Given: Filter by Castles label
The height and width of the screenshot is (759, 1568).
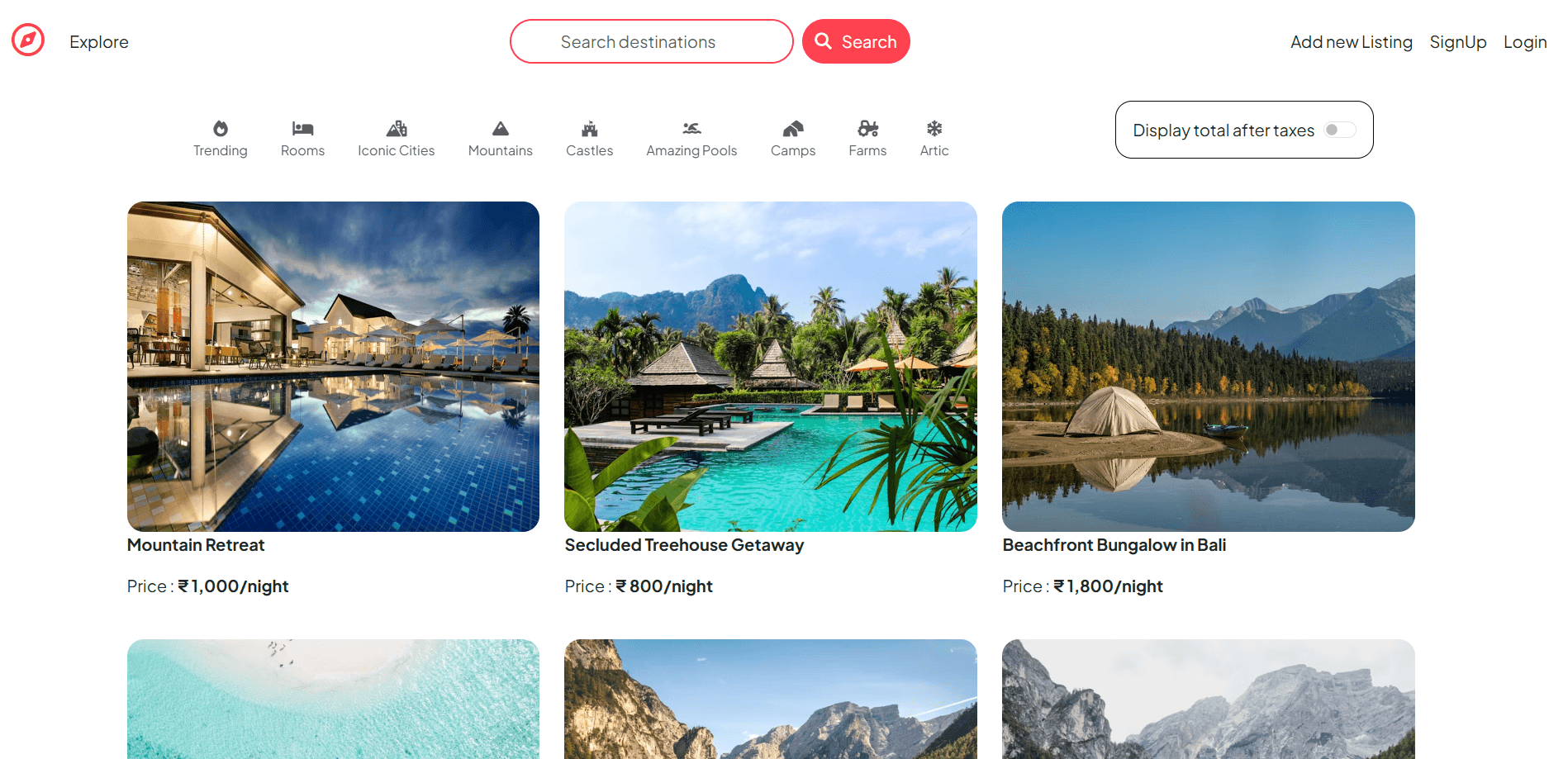Looking at the screenshot, I should coord(590,150).
